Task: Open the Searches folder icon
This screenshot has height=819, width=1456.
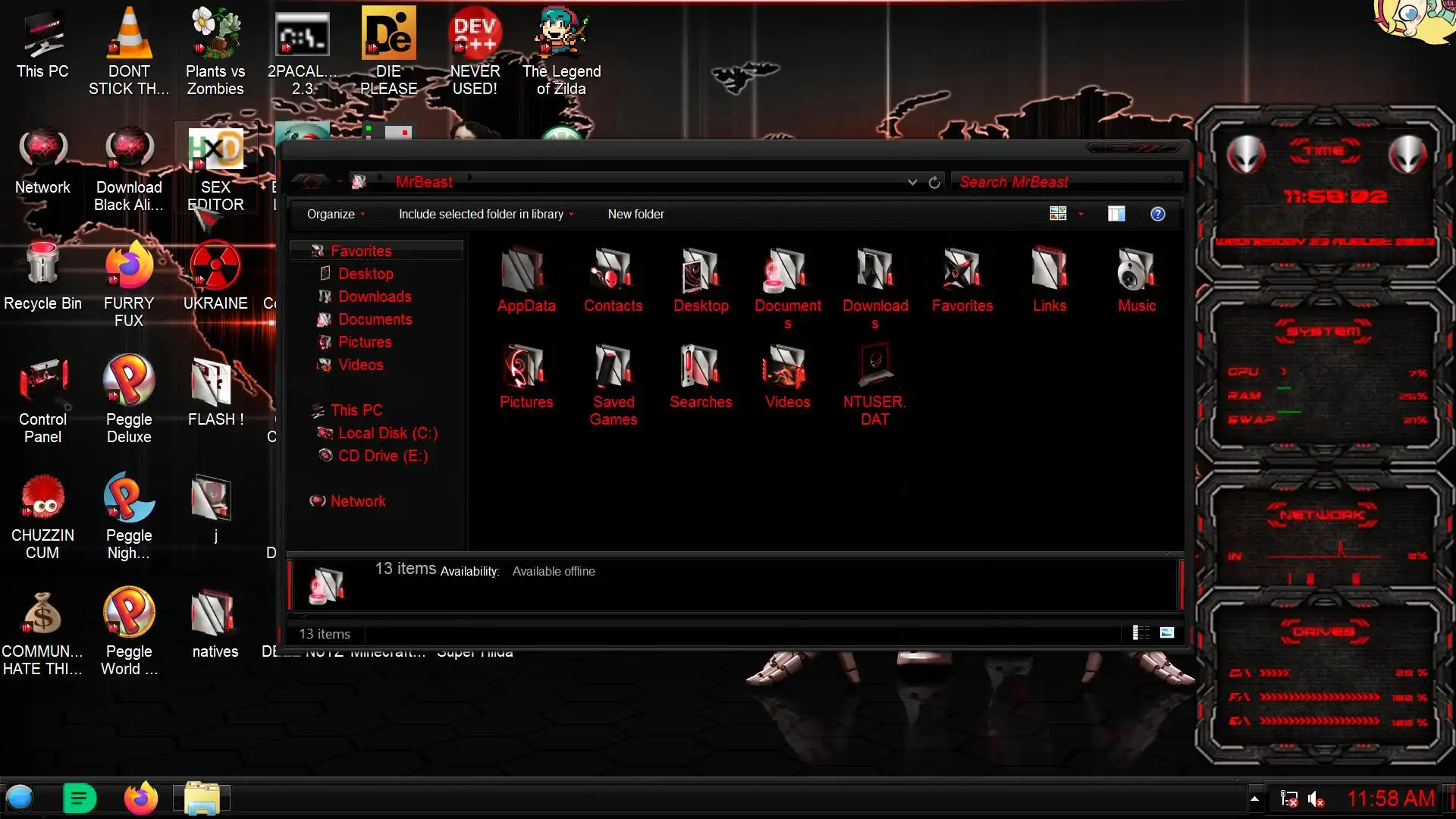Action: pos(700,366)
